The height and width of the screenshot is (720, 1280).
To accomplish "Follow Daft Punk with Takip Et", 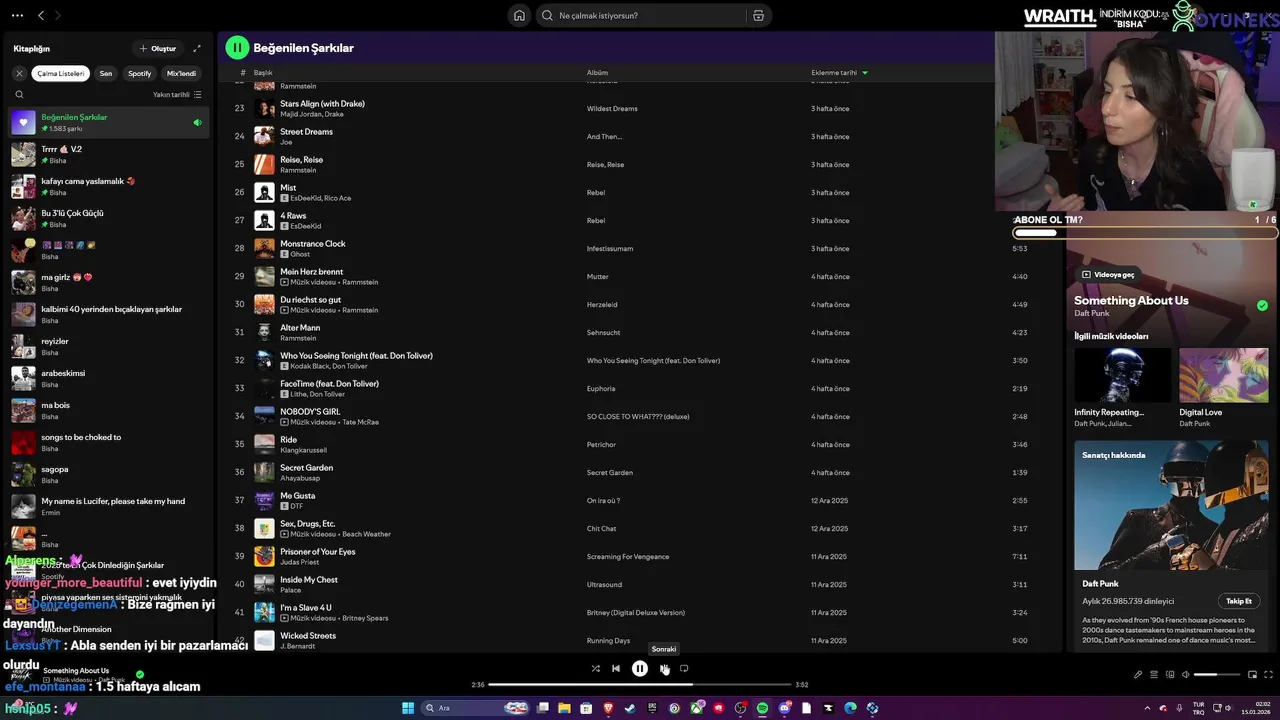I will pos(1239,601).
